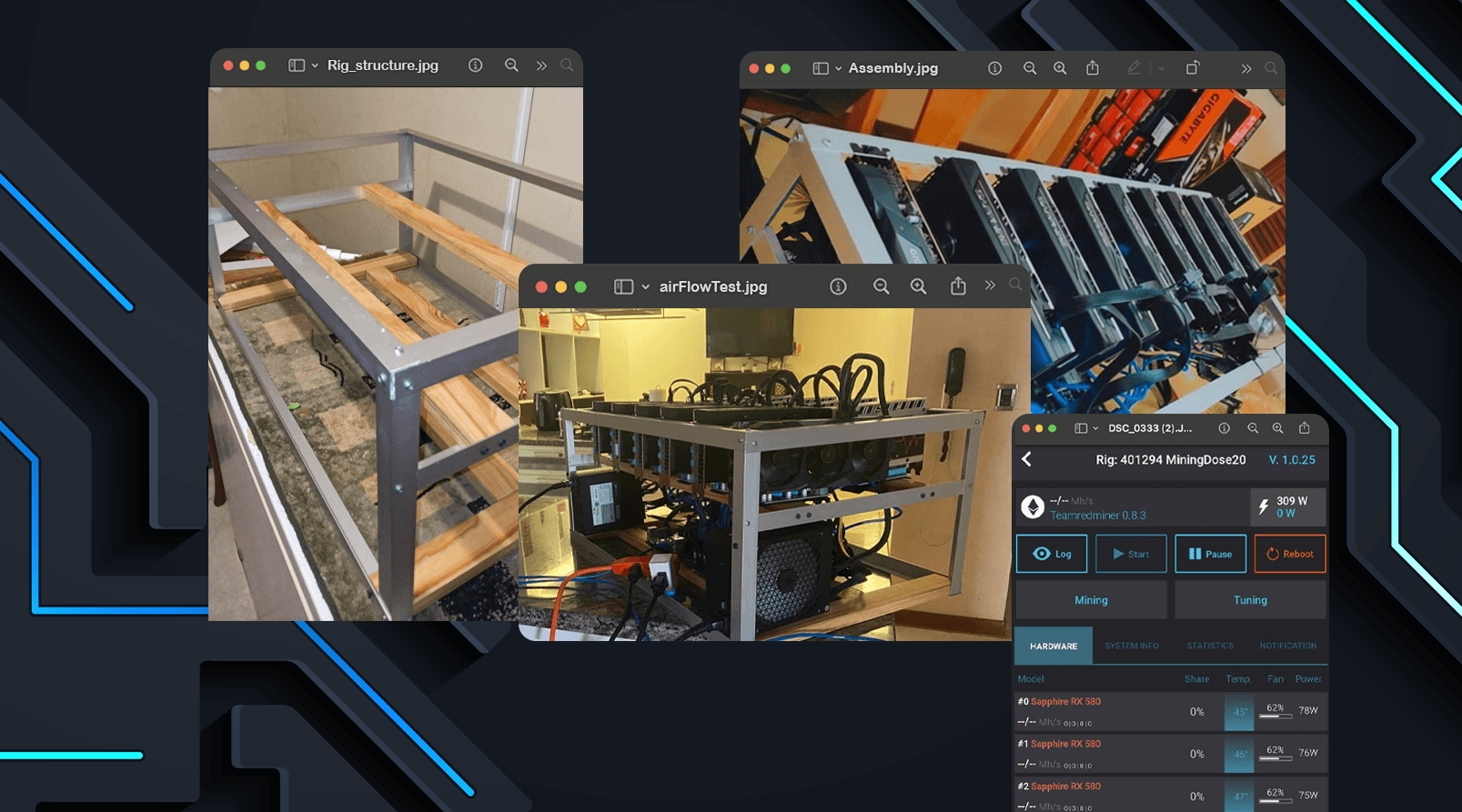Open the Tuning settings panel
This screenshot has height=812, width=1462.
click(x=1250, y=600)
